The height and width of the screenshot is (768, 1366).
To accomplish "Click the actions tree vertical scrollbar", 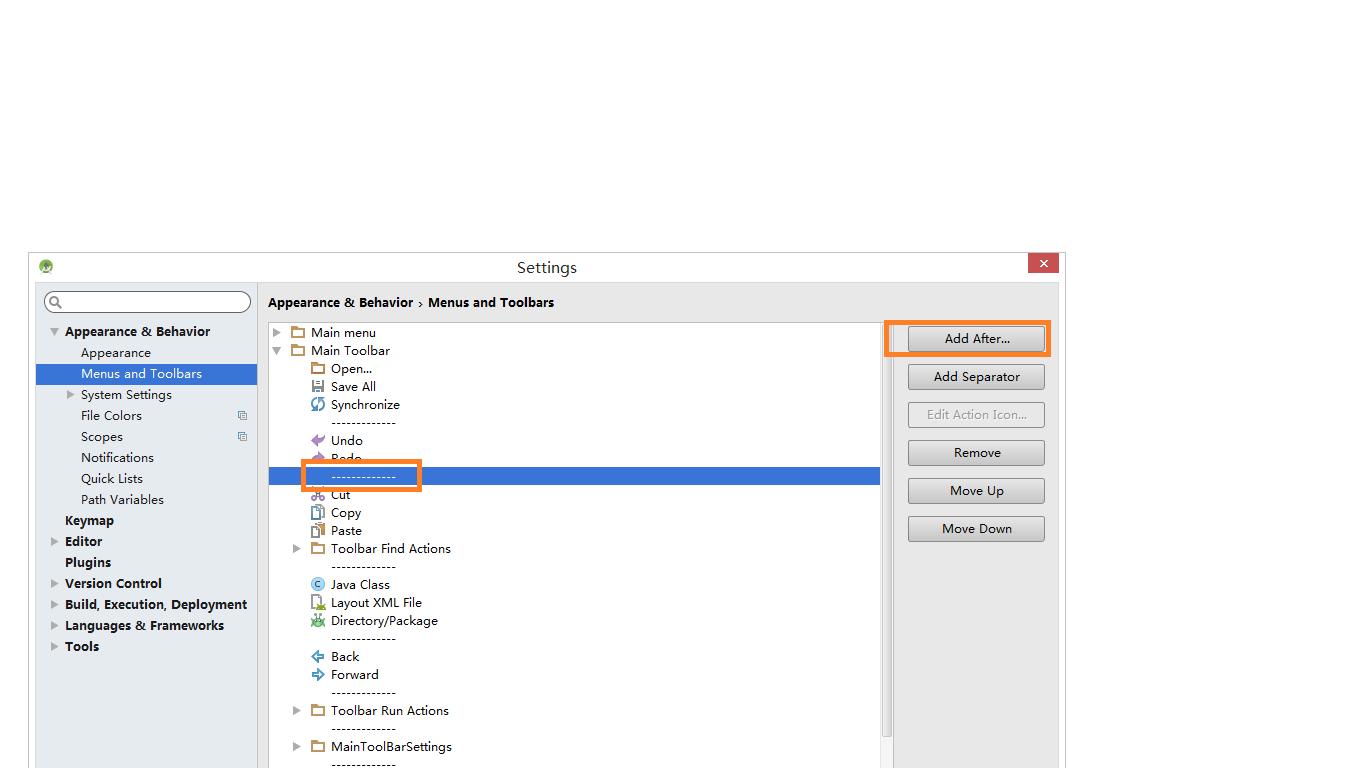I will coord(887,530).
